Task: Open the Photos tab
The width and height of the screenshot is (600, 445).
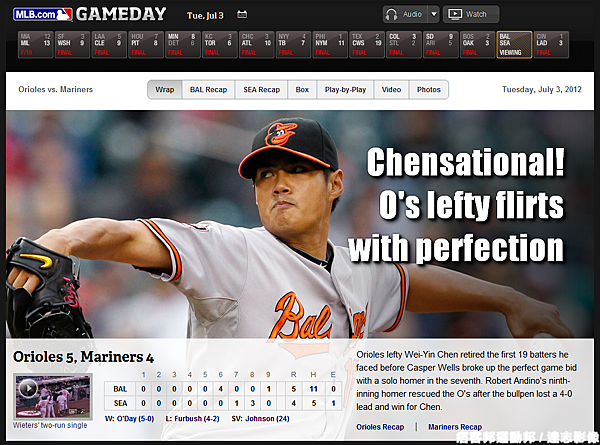Action: [x=429, y=90]
